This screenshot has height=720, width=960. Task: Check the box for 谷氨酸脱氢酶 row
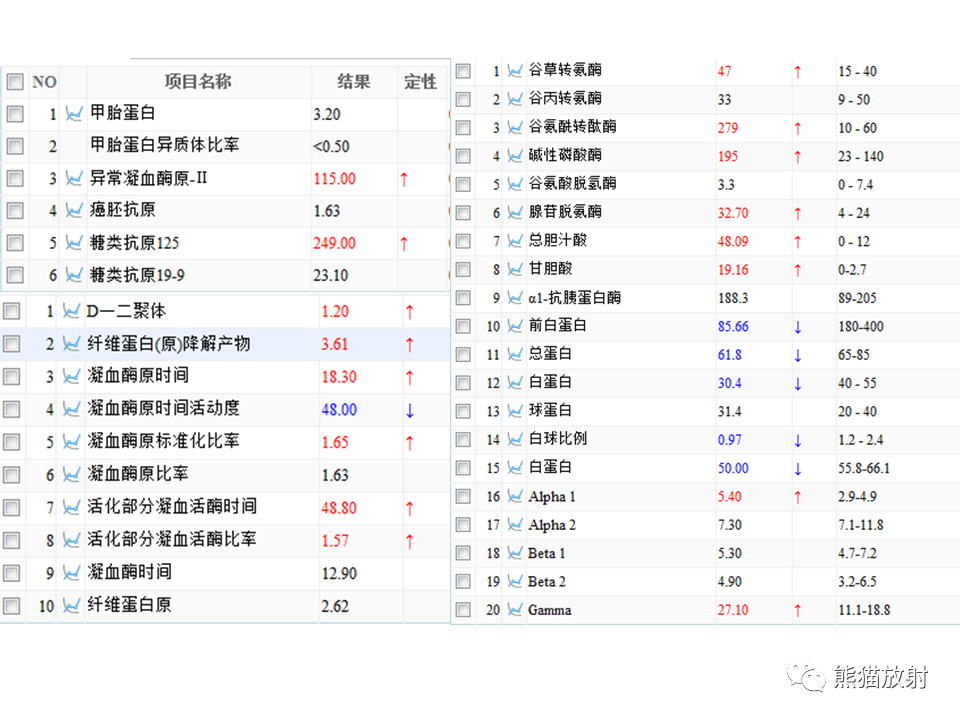coord(463,184)
